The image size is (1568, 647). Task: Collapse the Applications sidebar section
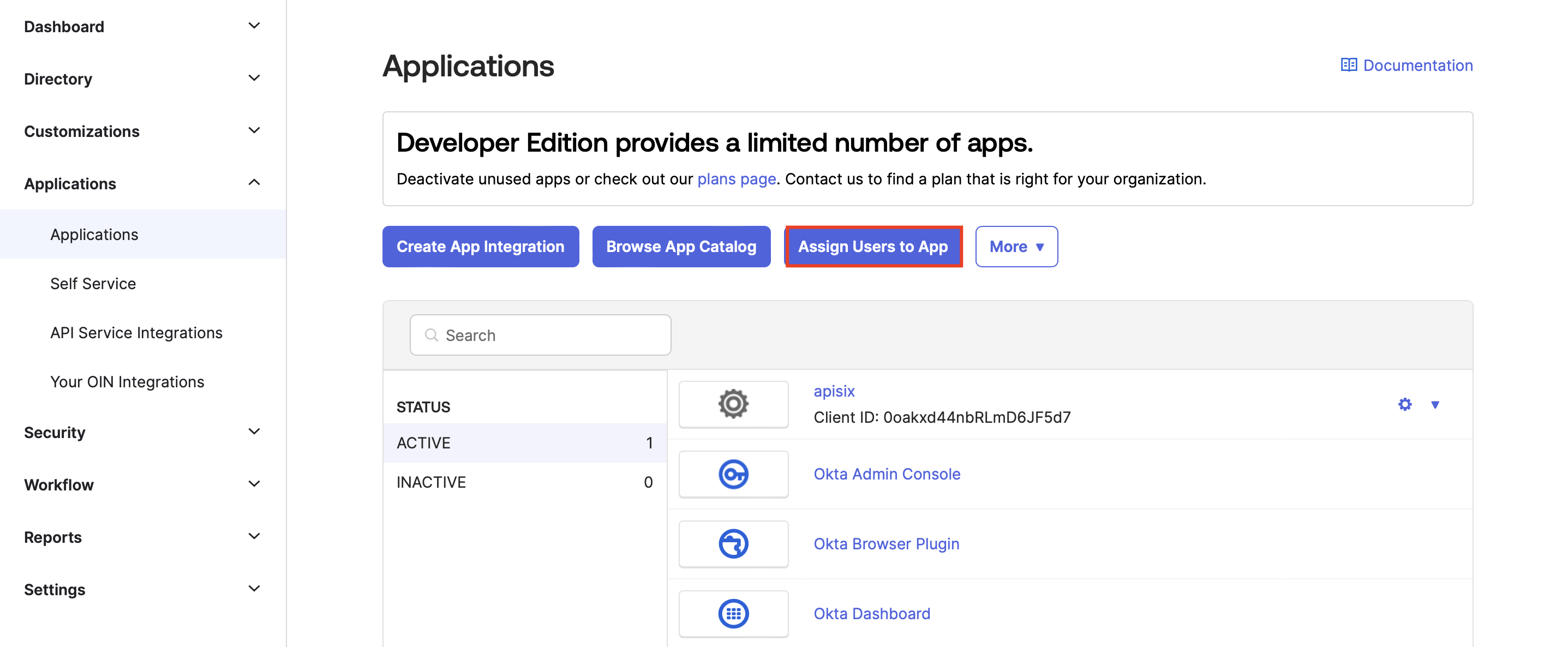click(254, 183)
